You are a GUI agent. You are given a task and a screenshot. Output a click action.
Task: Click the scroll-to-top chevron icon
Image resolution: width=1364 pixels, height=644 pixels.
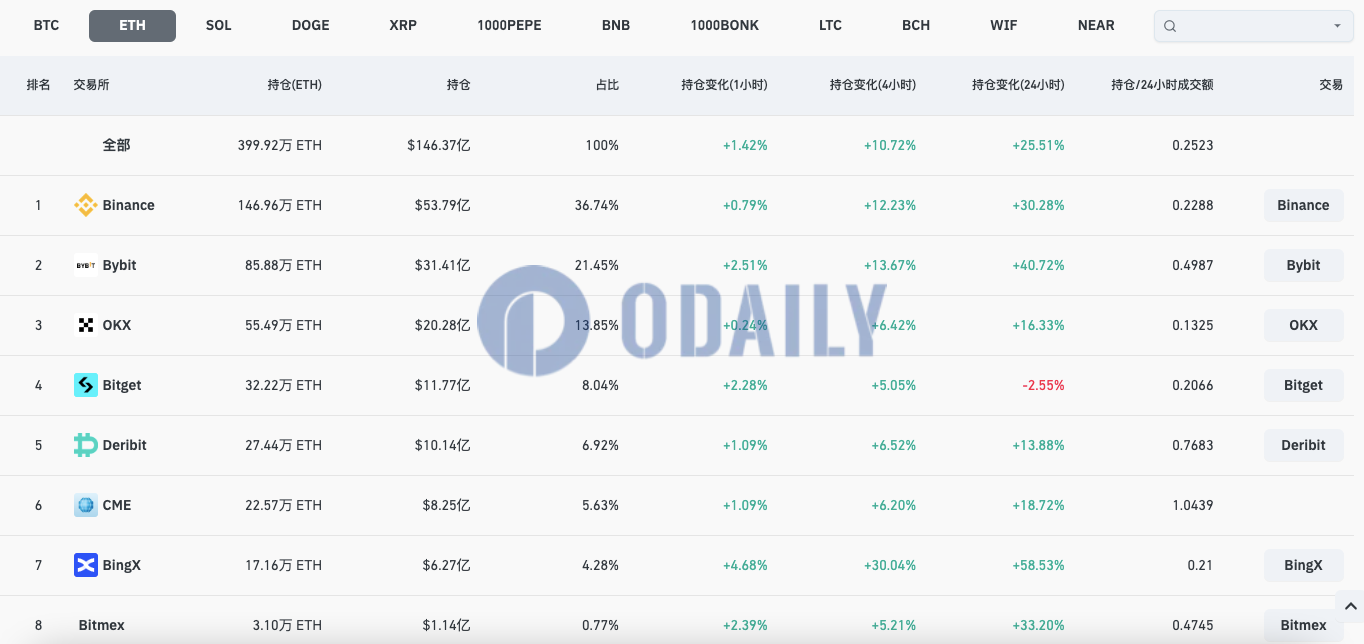pos(1349,606)
